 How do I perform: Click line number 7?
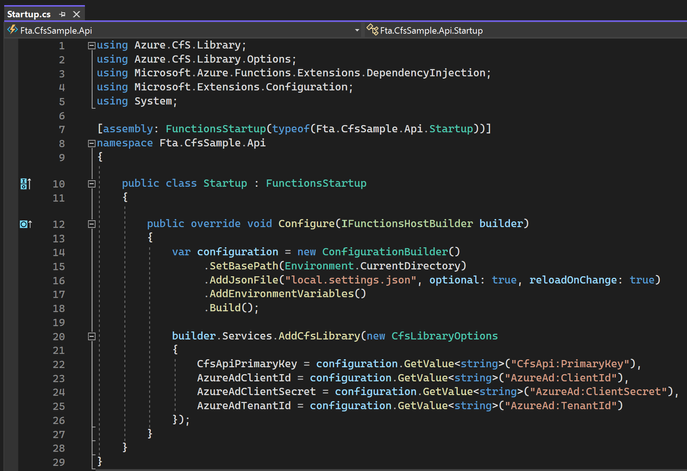[62, 129]
